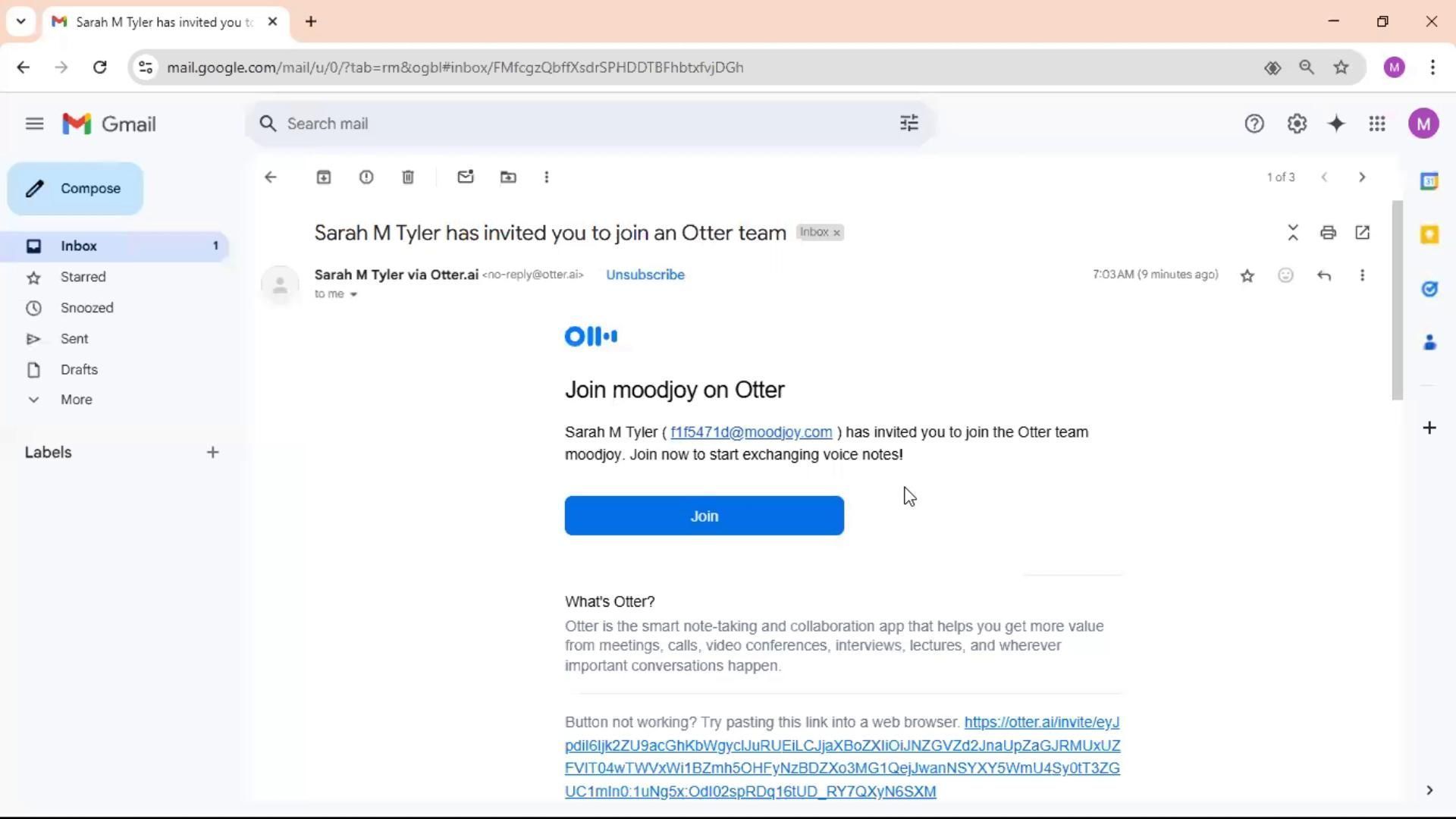Click the Move to folder icon

[x=508, y=177]
